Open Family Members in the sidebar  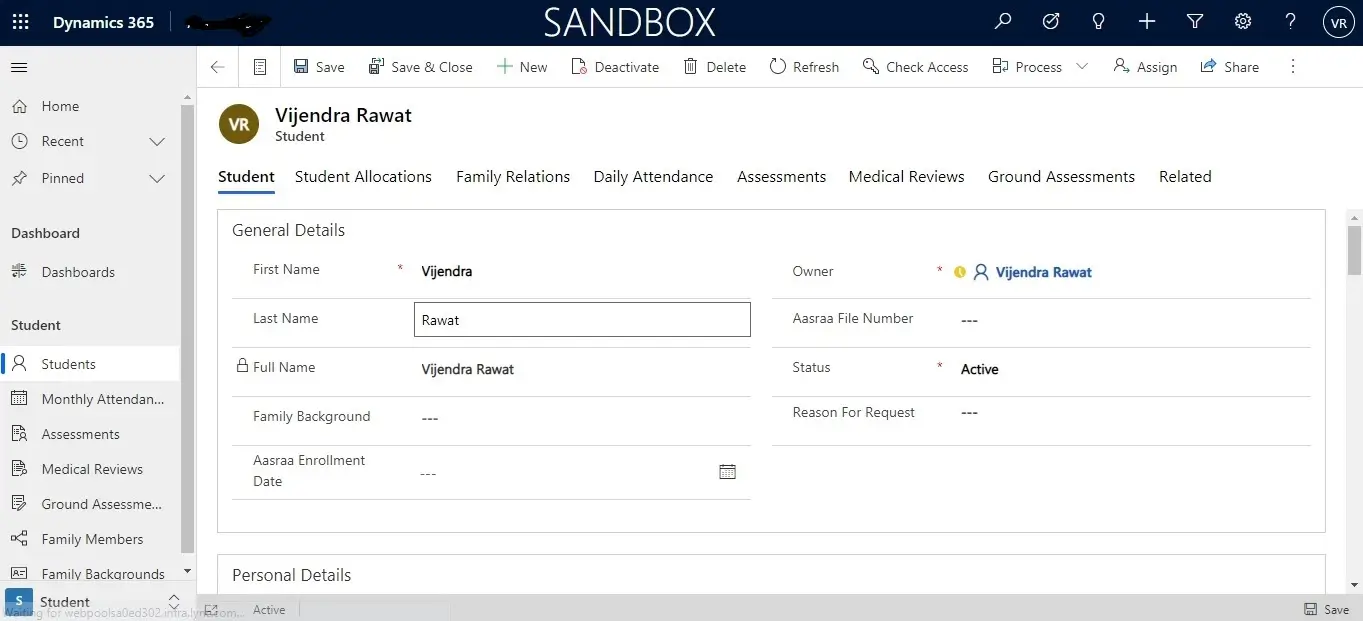point(90,539)
